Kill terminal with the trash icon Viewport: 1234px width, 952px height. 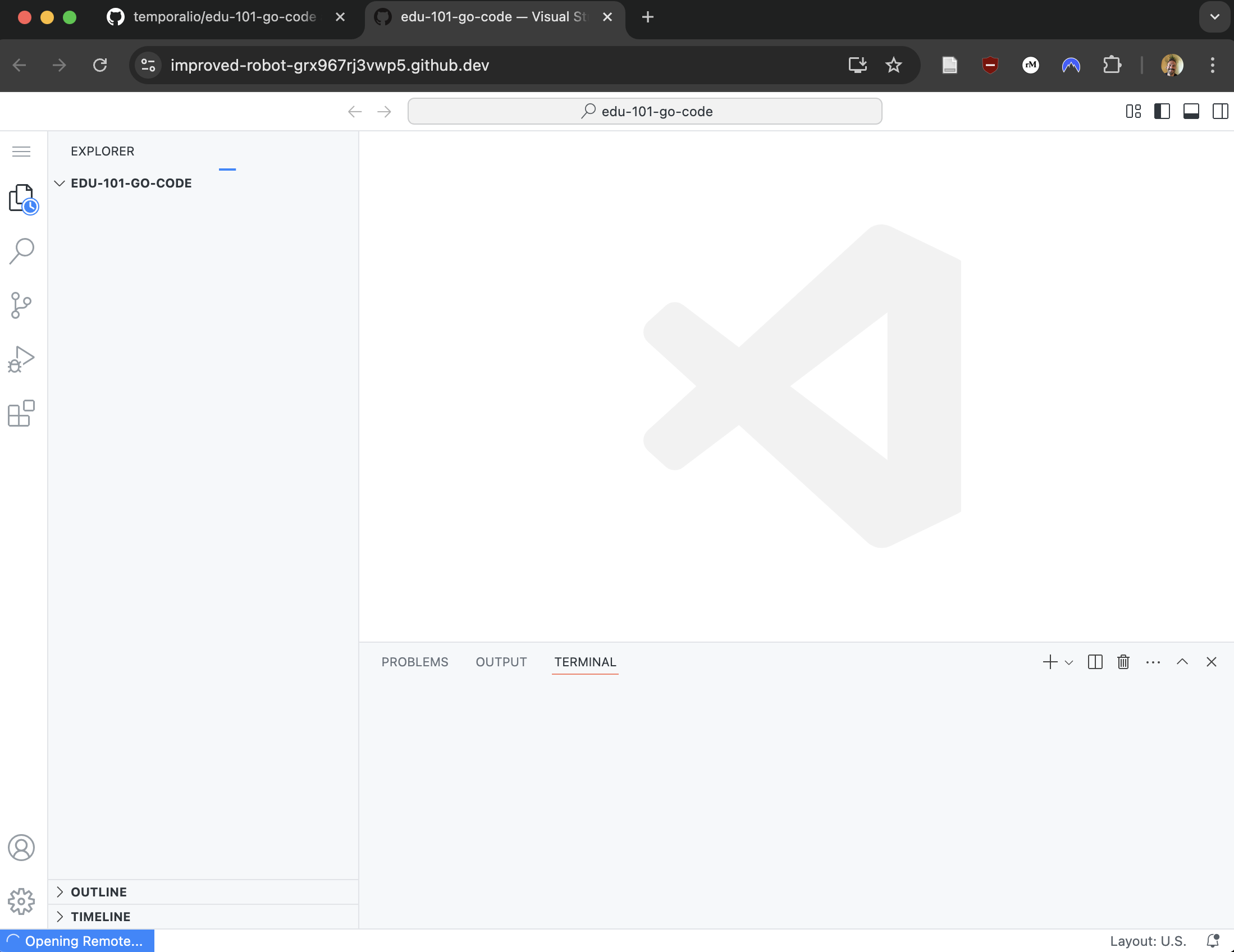[1123, 662]
